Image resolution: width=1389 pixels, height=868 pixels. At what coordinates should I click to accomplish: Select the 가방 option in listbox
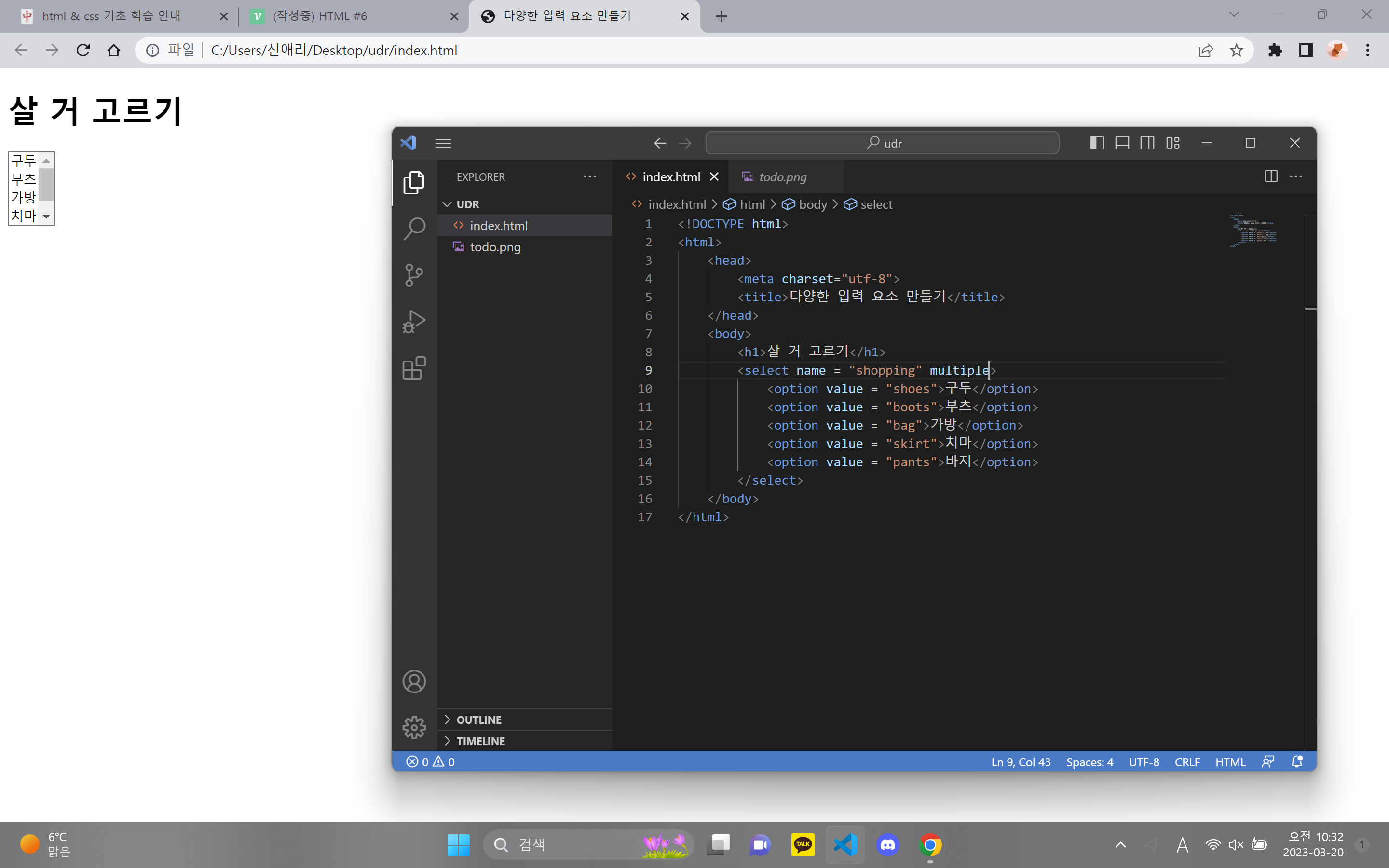pyautogui.click(x=24, y=197)
